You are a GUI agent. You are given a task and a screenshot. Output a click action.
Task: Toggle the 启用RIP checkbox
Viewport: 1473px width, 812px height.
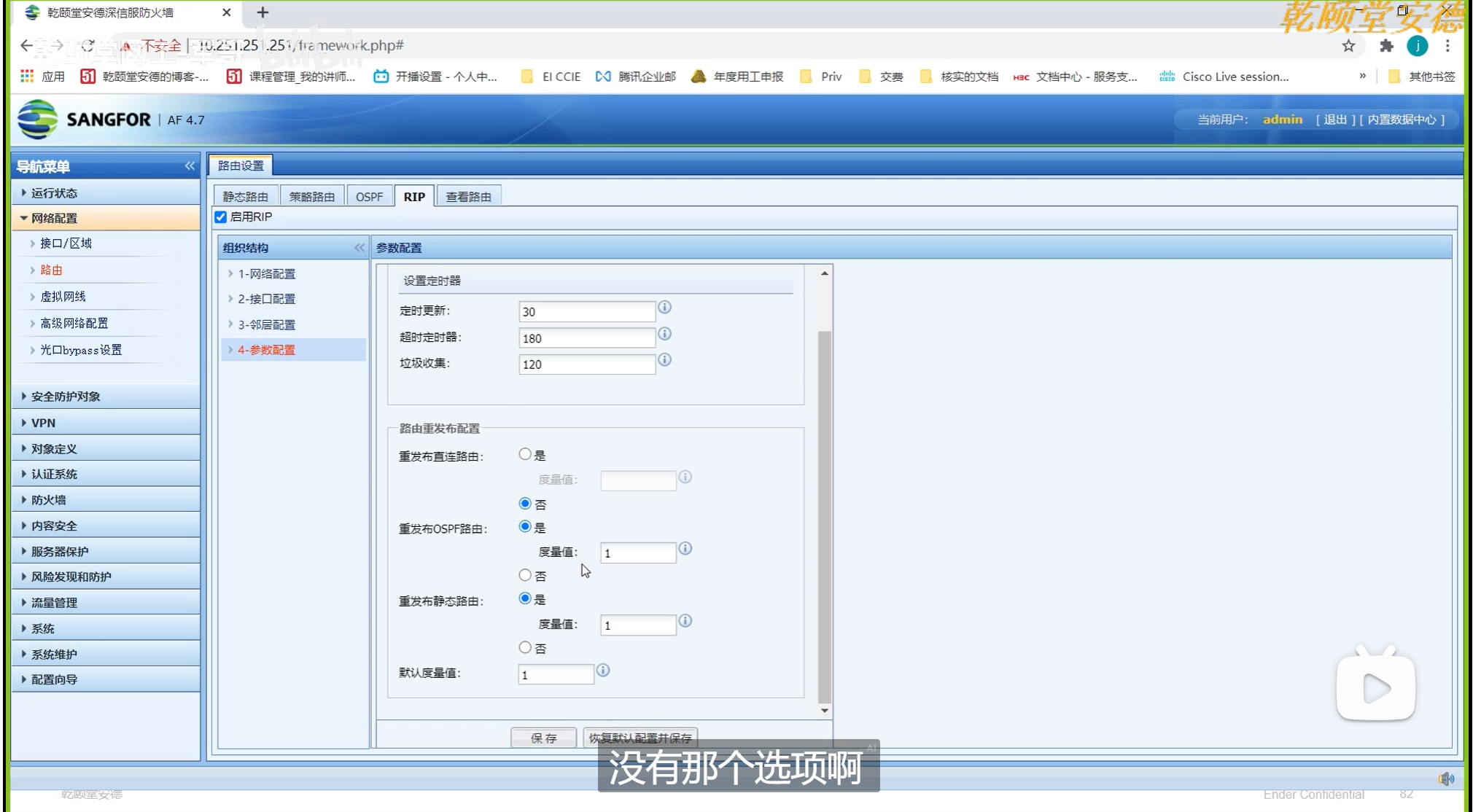[221, 217]
